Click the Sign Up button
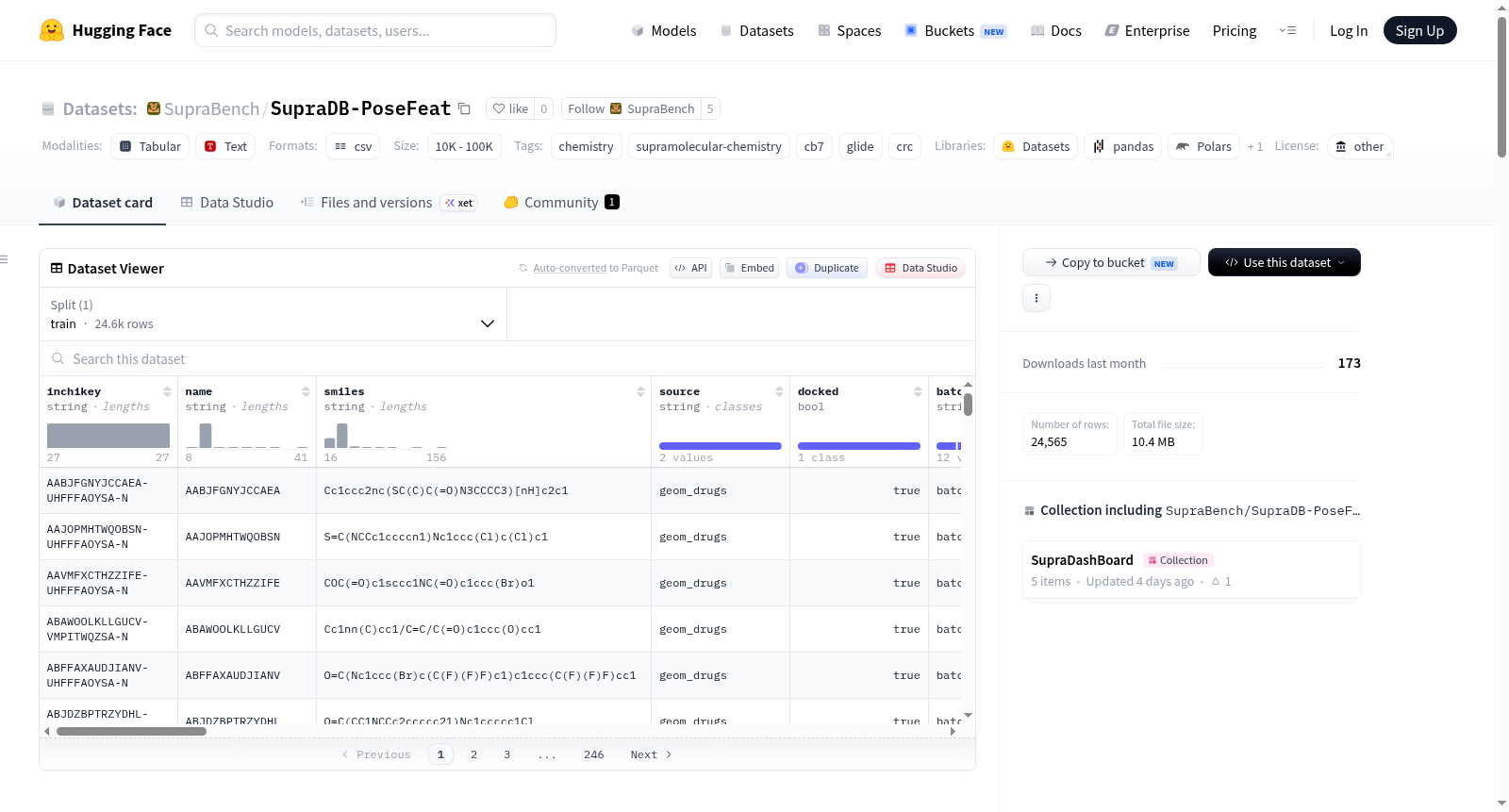Screen dimensions: 1509x812 (x=1419, y=30)
